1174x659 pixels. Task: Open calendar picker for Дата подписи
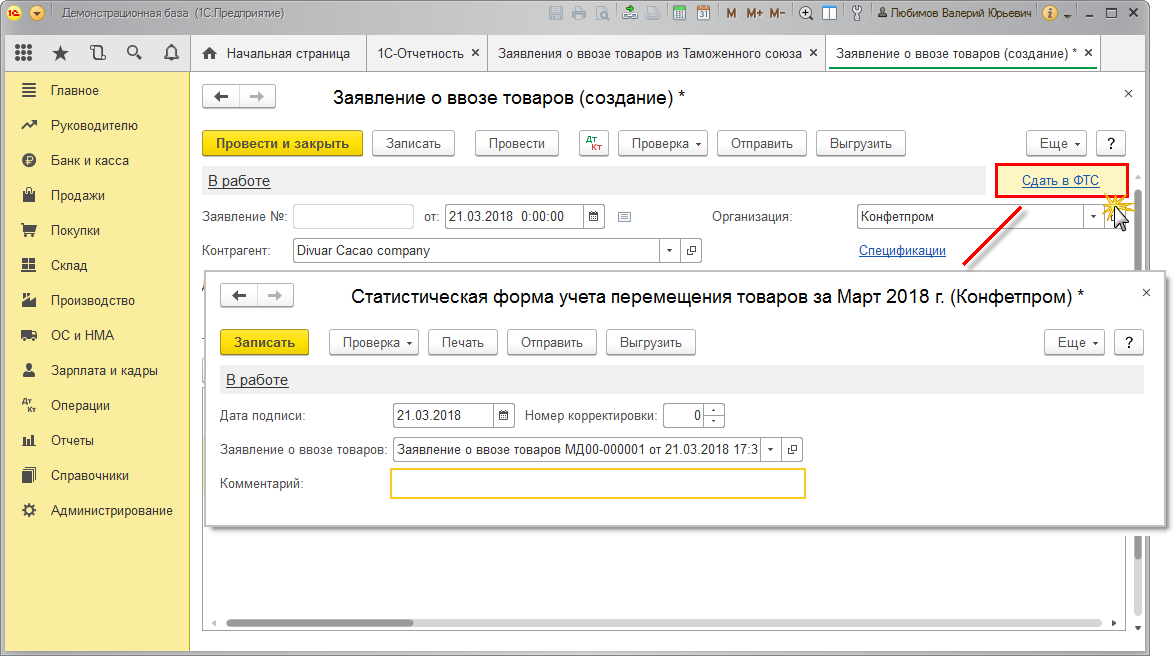(x=504, y=415)
